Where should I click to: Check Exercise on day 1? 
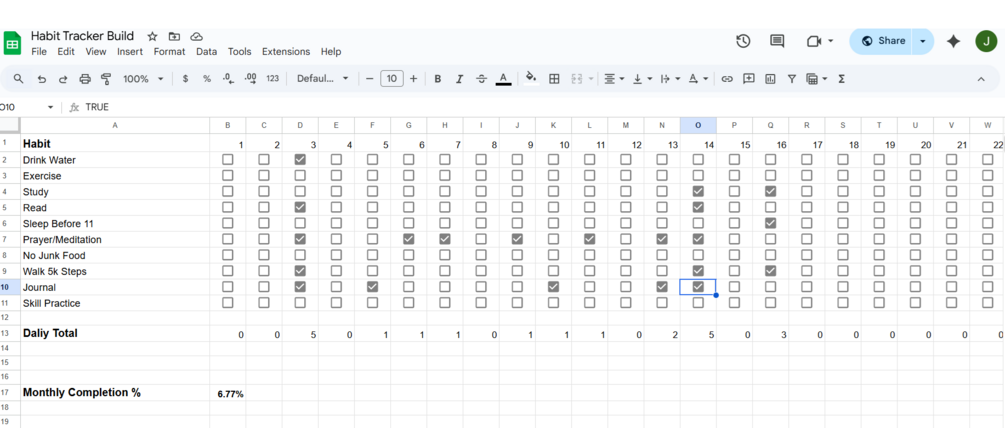point(228,176)
